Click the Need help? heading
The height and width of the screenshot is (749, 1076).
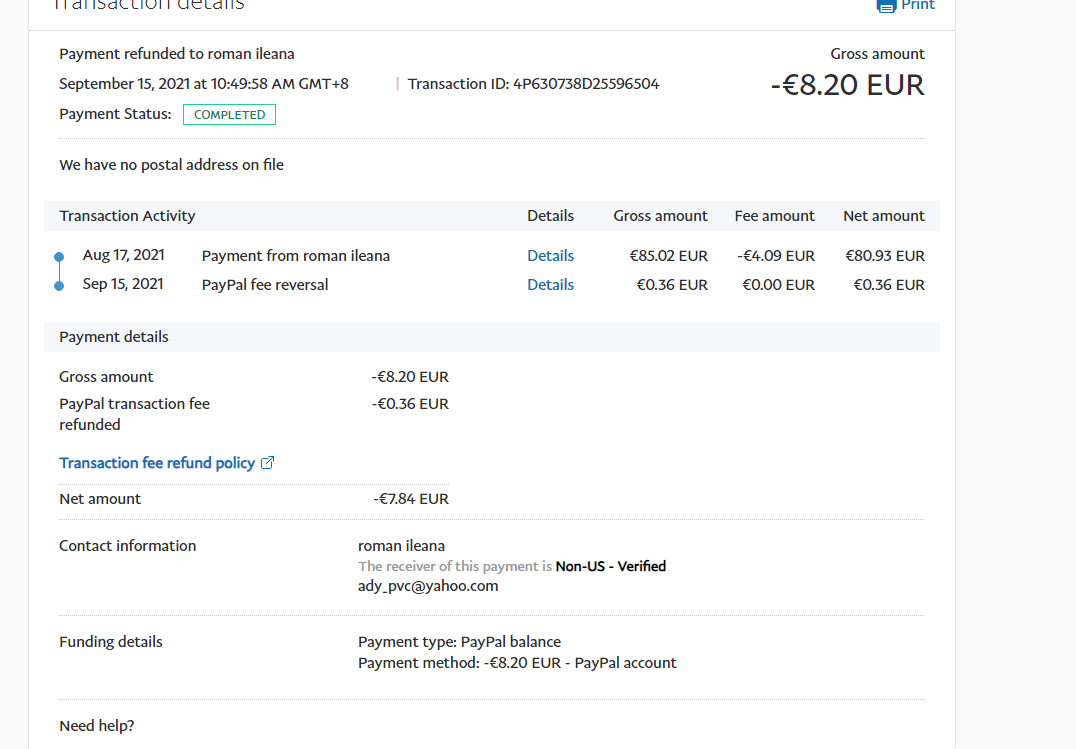pos(97,726)
